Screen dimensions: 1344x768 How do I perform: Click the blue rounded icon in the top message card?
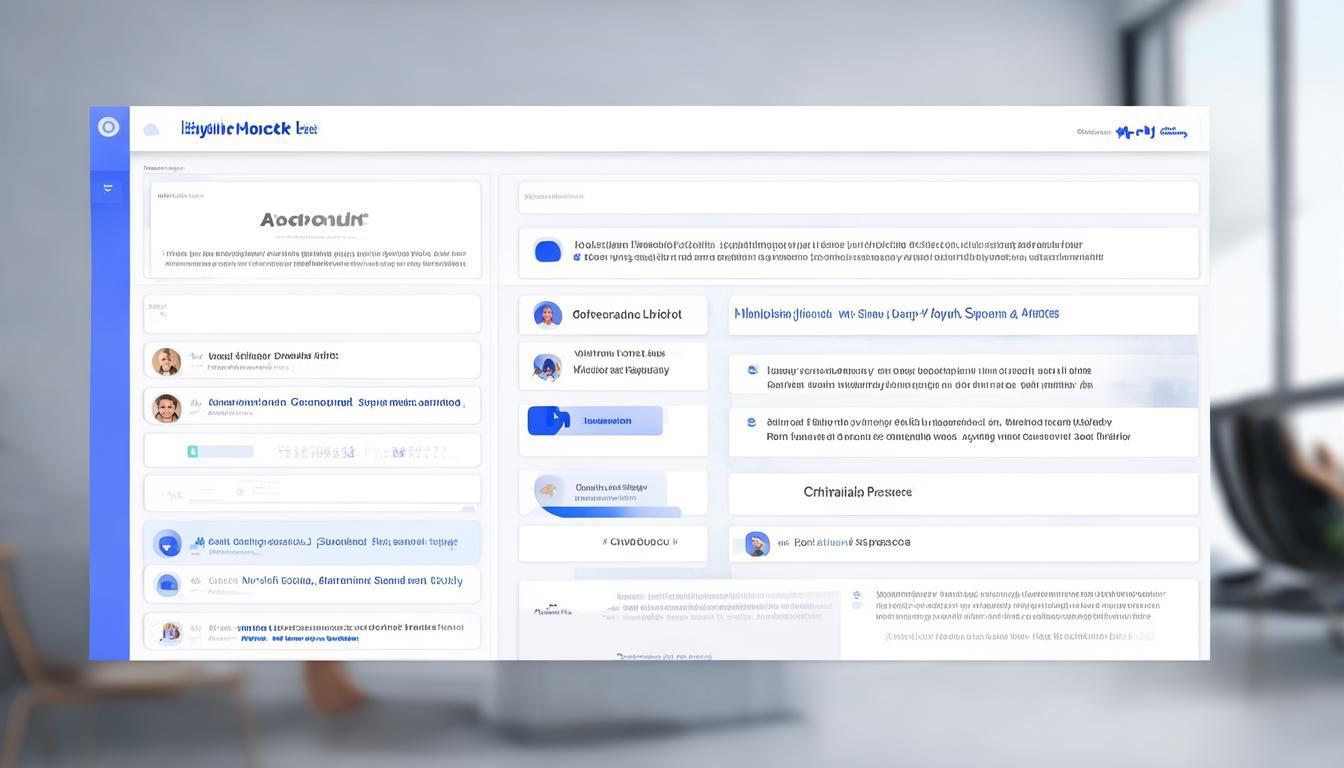(548, 251)
